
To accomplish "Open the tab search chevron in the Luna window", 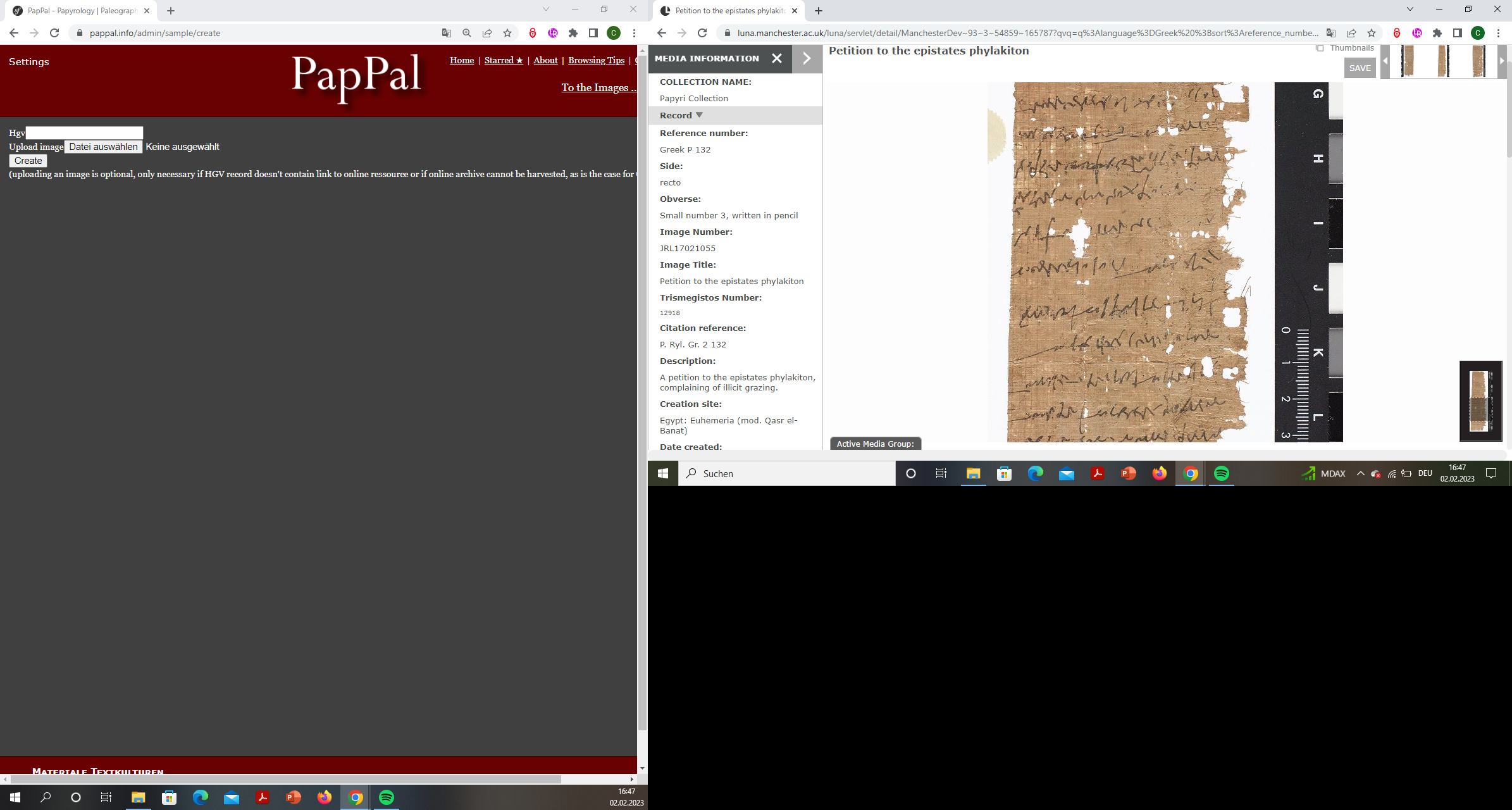I will [1410, 9].
